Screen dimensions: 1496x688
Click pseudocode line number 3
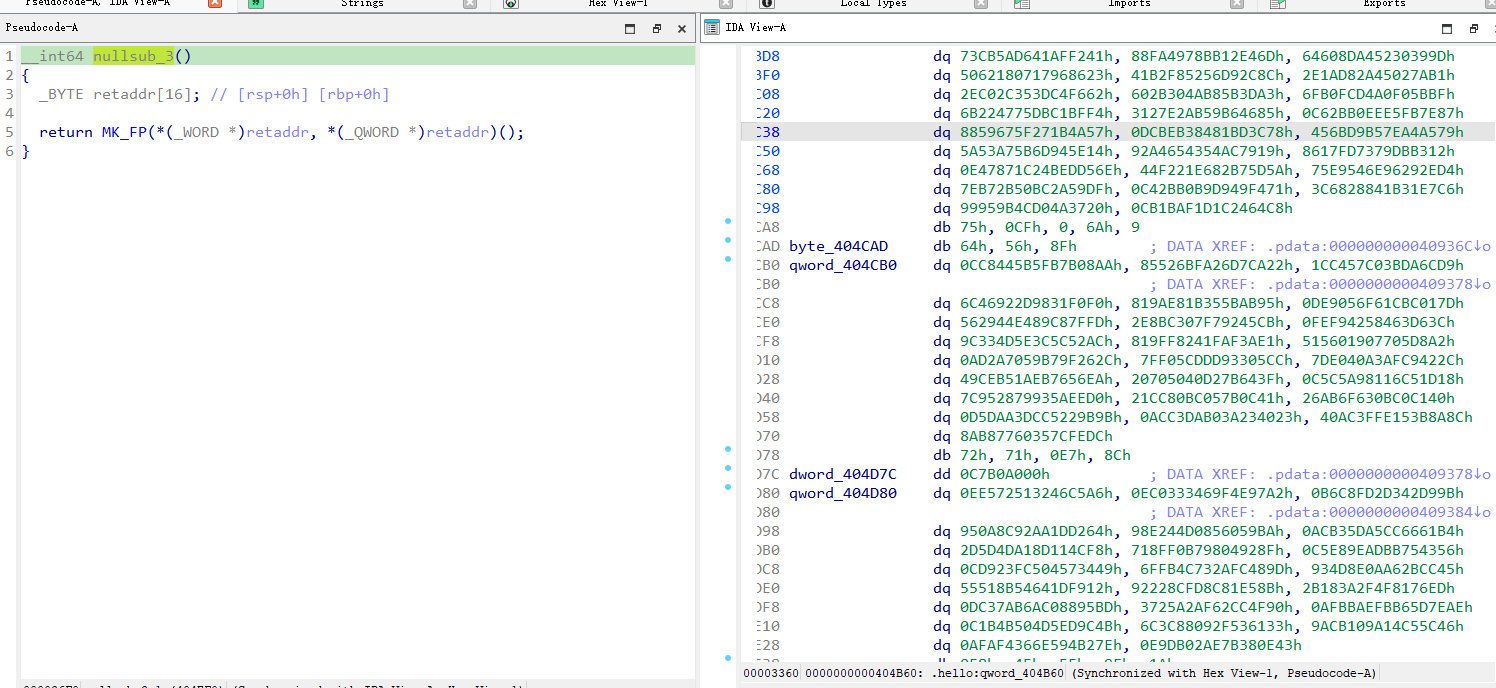click(x=9, y=94)
